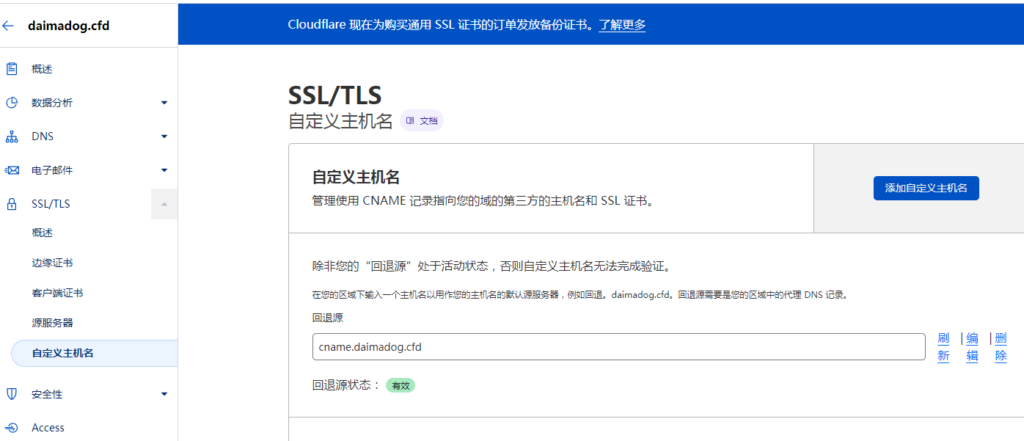
Task: Collapse the SSL/TLS section arrow
Action: point(164,204)
